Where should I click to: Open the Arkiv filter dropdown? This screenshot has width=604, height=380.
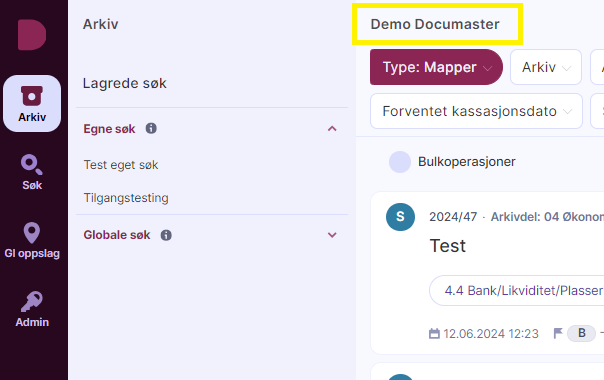coord(546,67)
